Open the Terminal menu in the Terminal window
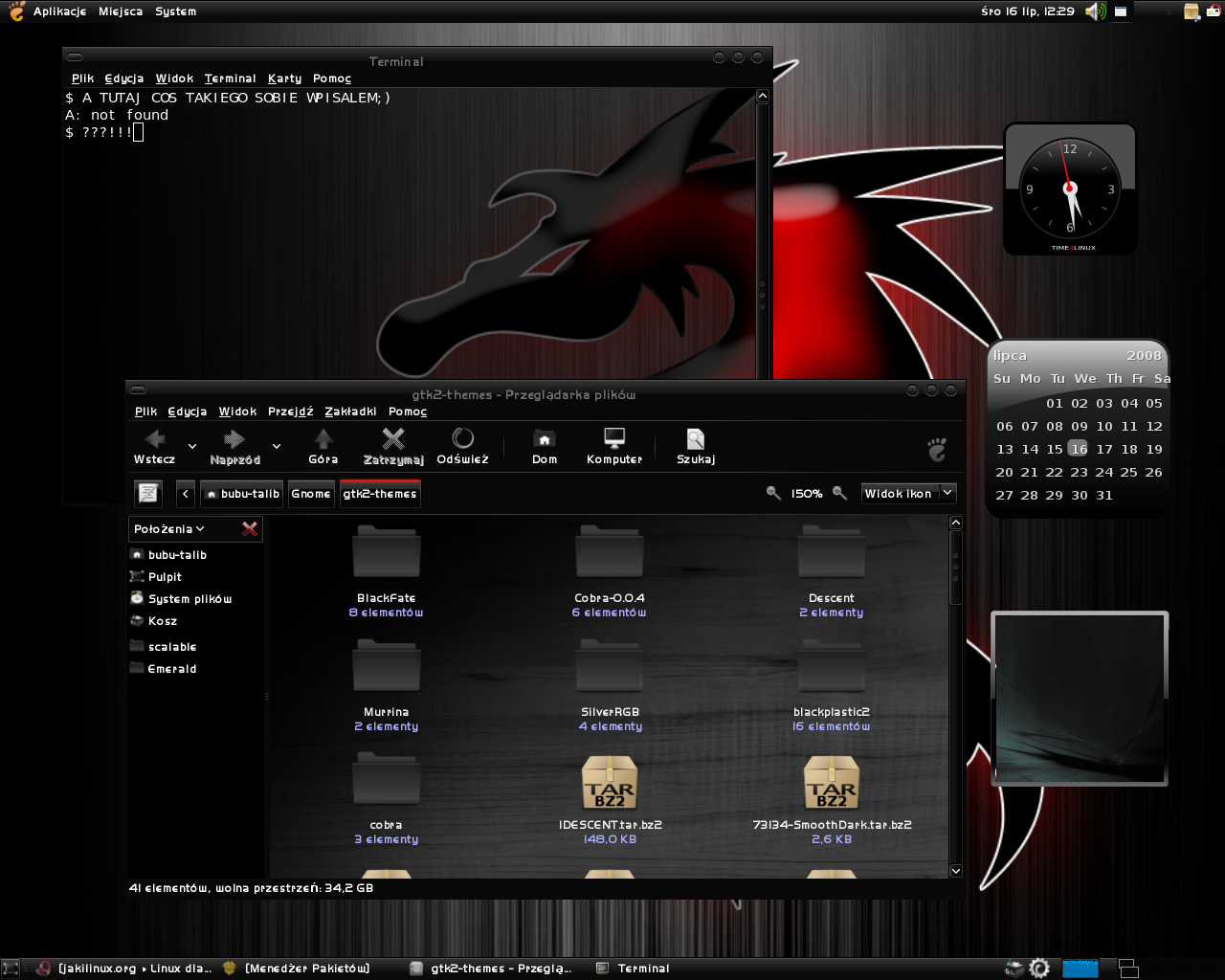1225x980 pixels. pos(230,78)
